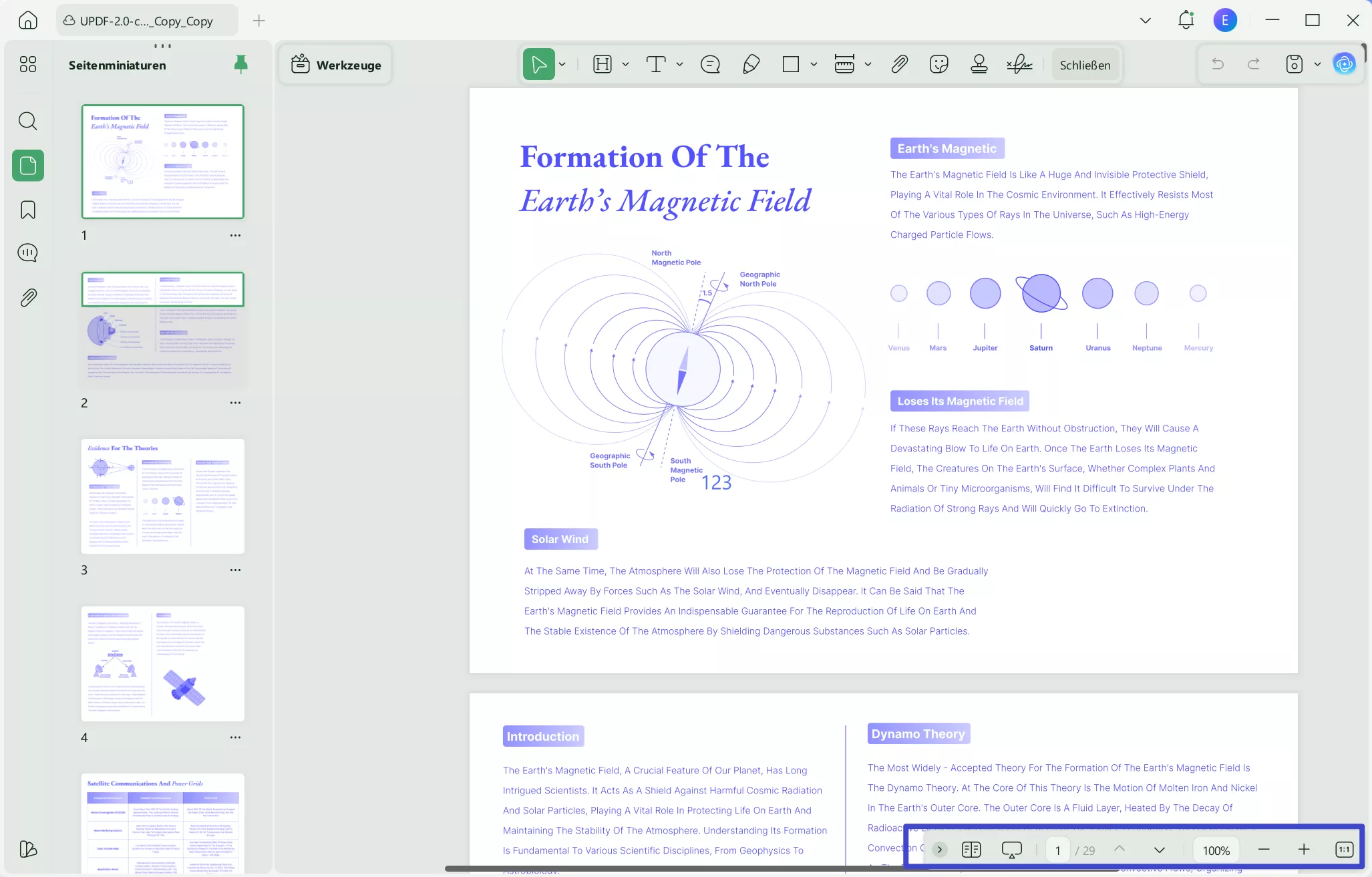Open notifications bell
Viewport: 1372px width, 877px height.
[1186, 20]
